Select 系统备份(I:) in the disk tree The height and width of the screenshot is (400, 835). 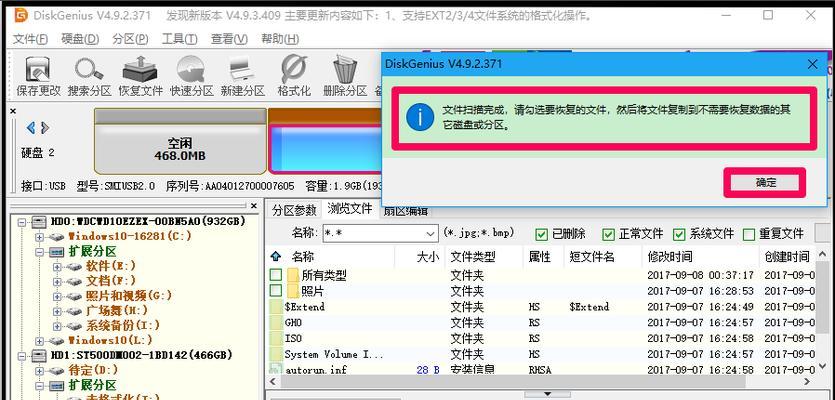click(x=122, y=325)
